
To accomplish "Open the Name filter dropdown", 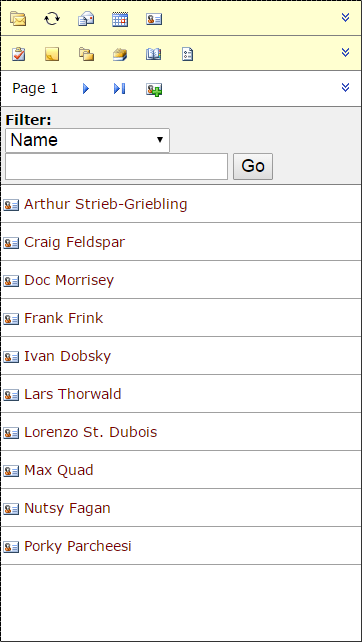I will click(x=88, y=140).
